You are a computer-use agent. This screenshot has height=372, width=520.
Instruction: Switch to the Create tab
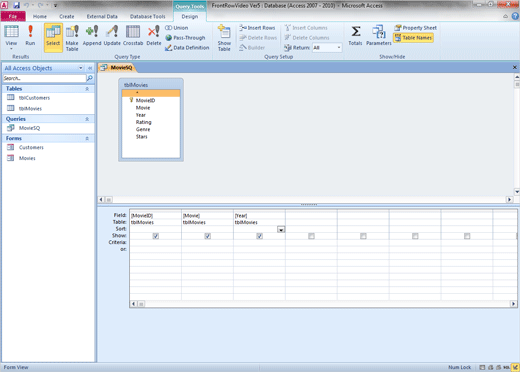pos(67,16)
